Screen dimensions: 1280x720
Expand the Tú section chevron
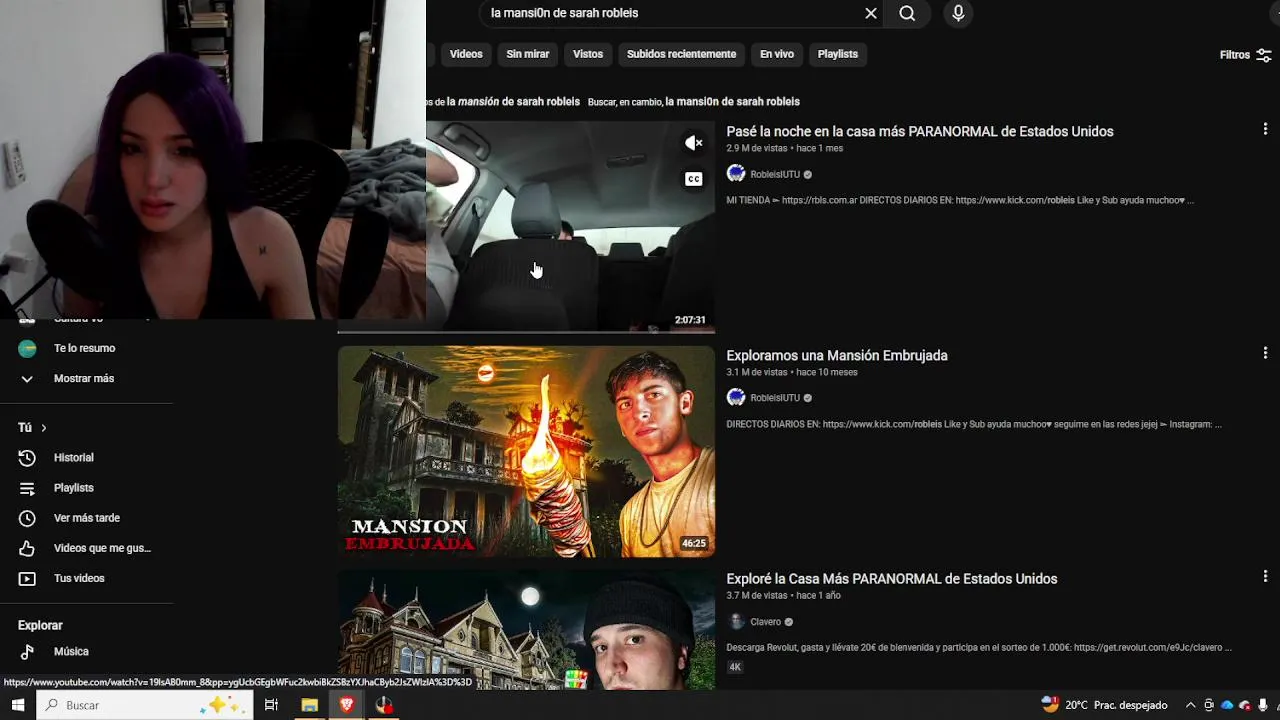pos(43,427)
